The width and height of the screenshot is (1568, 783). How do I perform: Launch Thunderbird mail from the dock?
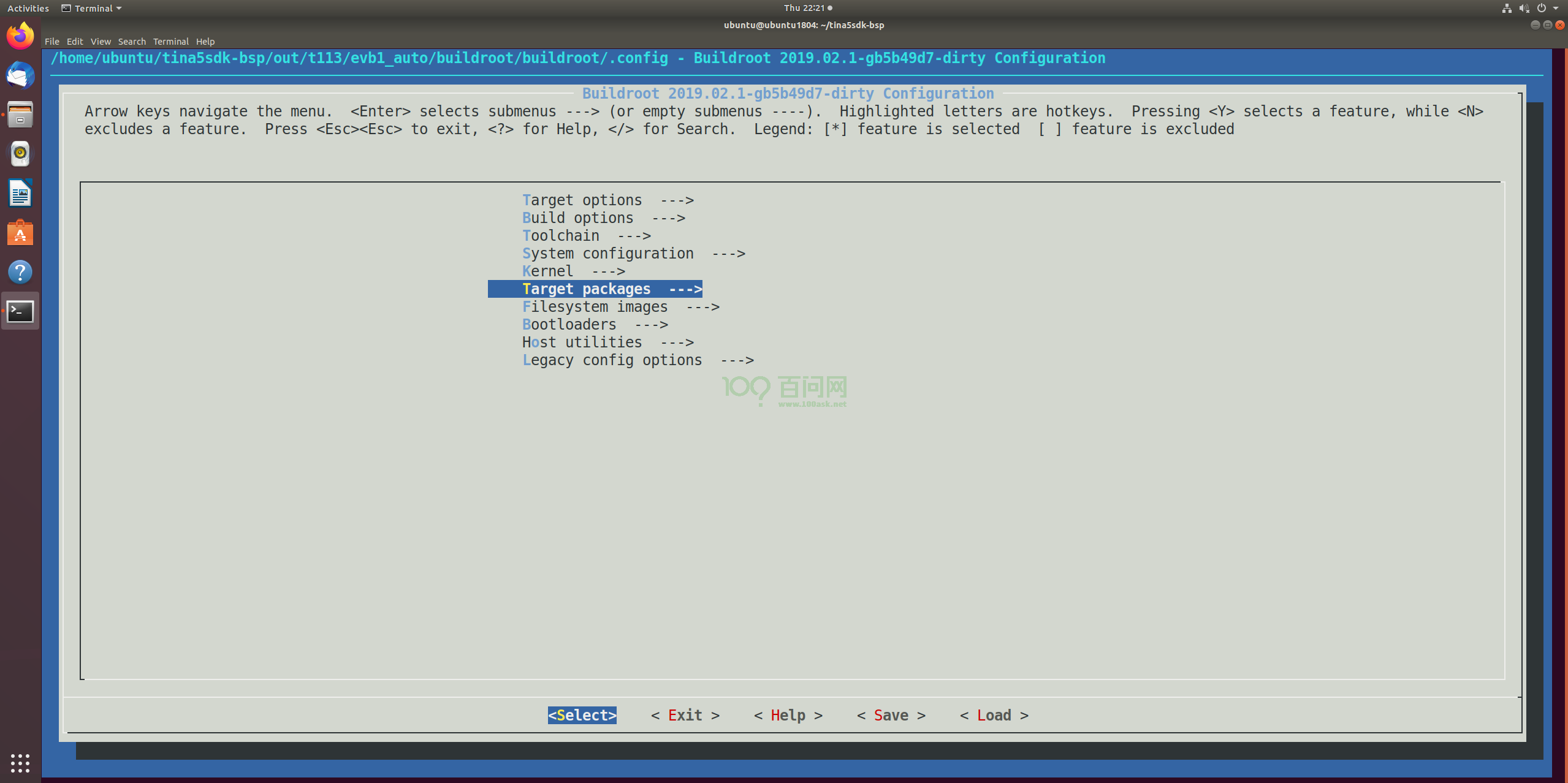[20, 76]
